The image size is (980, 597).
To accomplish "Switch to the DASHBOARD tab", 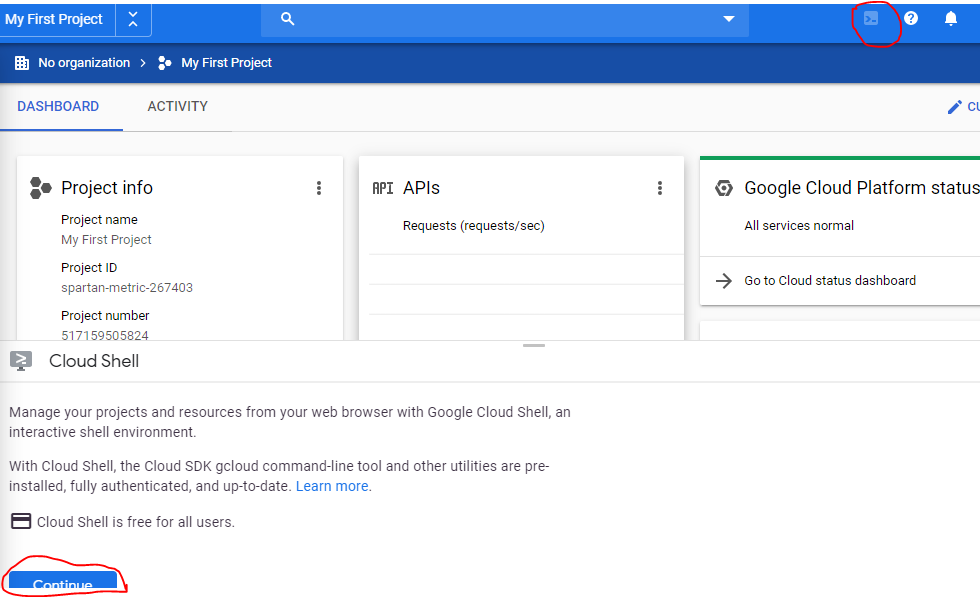I will coord(58,106).
